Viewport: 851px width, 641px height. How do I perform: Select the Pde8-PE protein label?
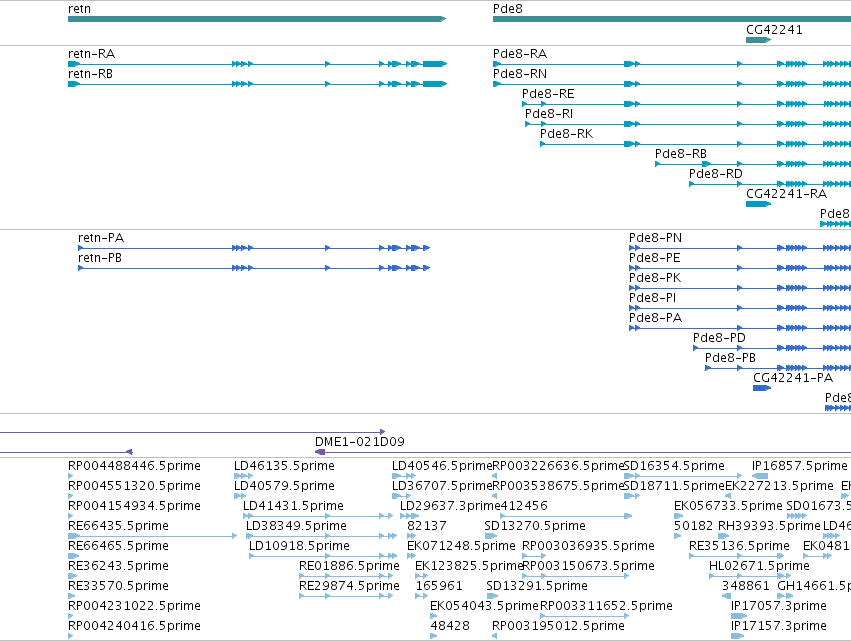[655, 258]
